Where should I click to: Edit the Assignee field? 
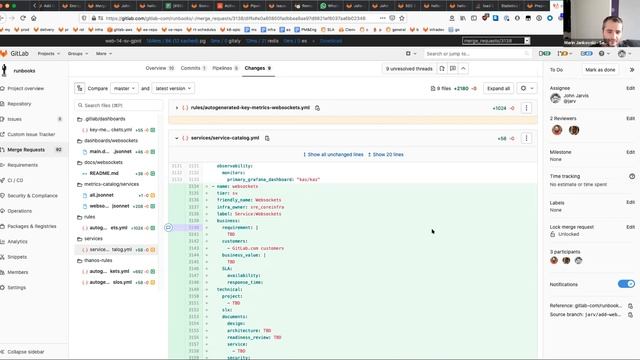tap(630, 88)
